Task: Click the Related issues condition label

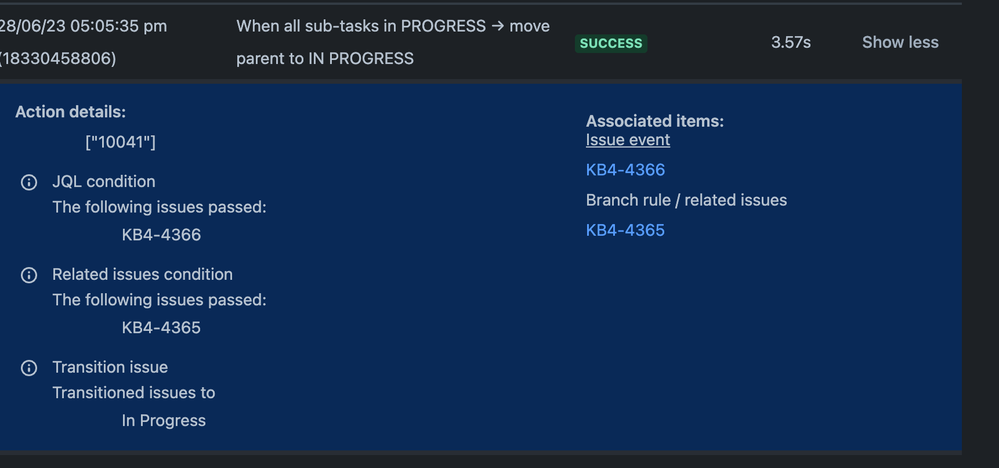Action: click(x=142, y=274)
